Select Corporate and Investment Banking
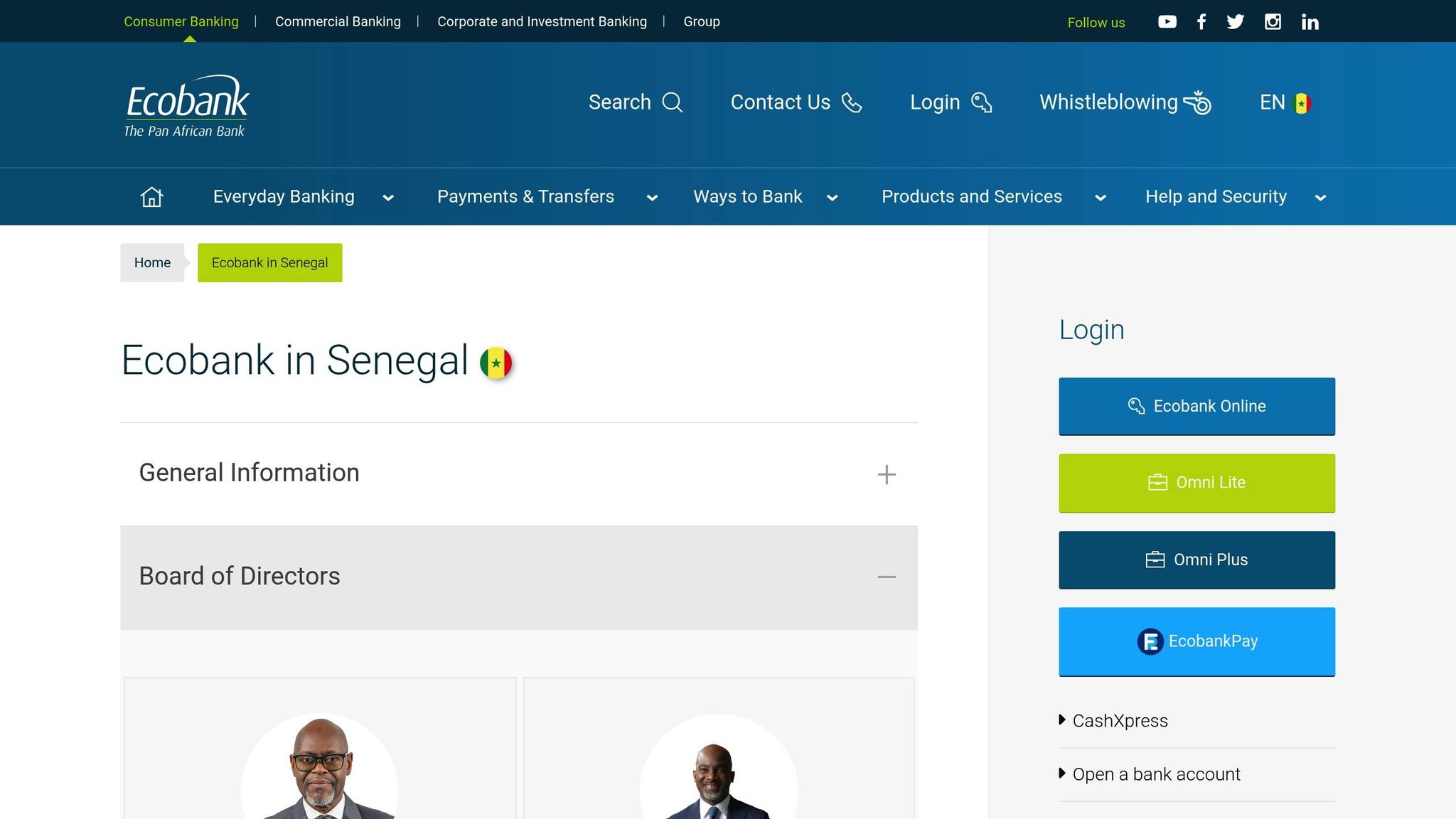Viewport: 1456px width, 819px height. (x=542, y=21)
